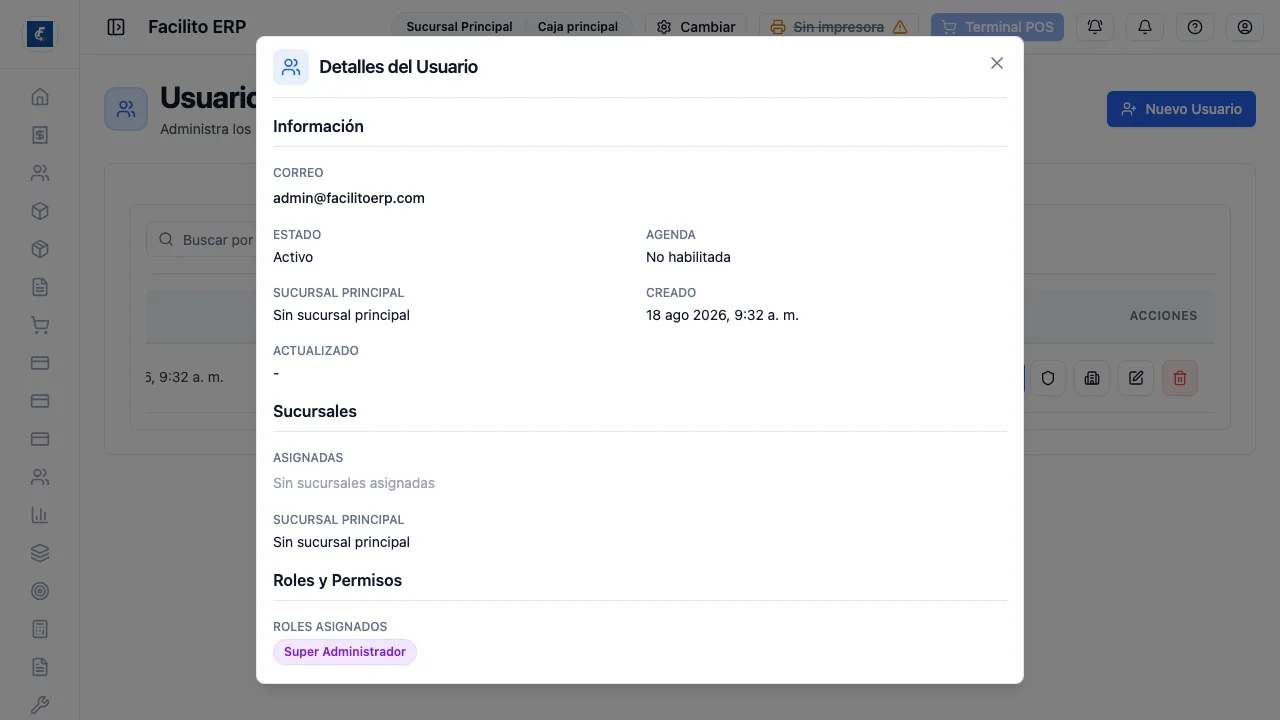Click the Facilito ERP title text
The image size is (1280, 720).
click(x=197, y=27)
